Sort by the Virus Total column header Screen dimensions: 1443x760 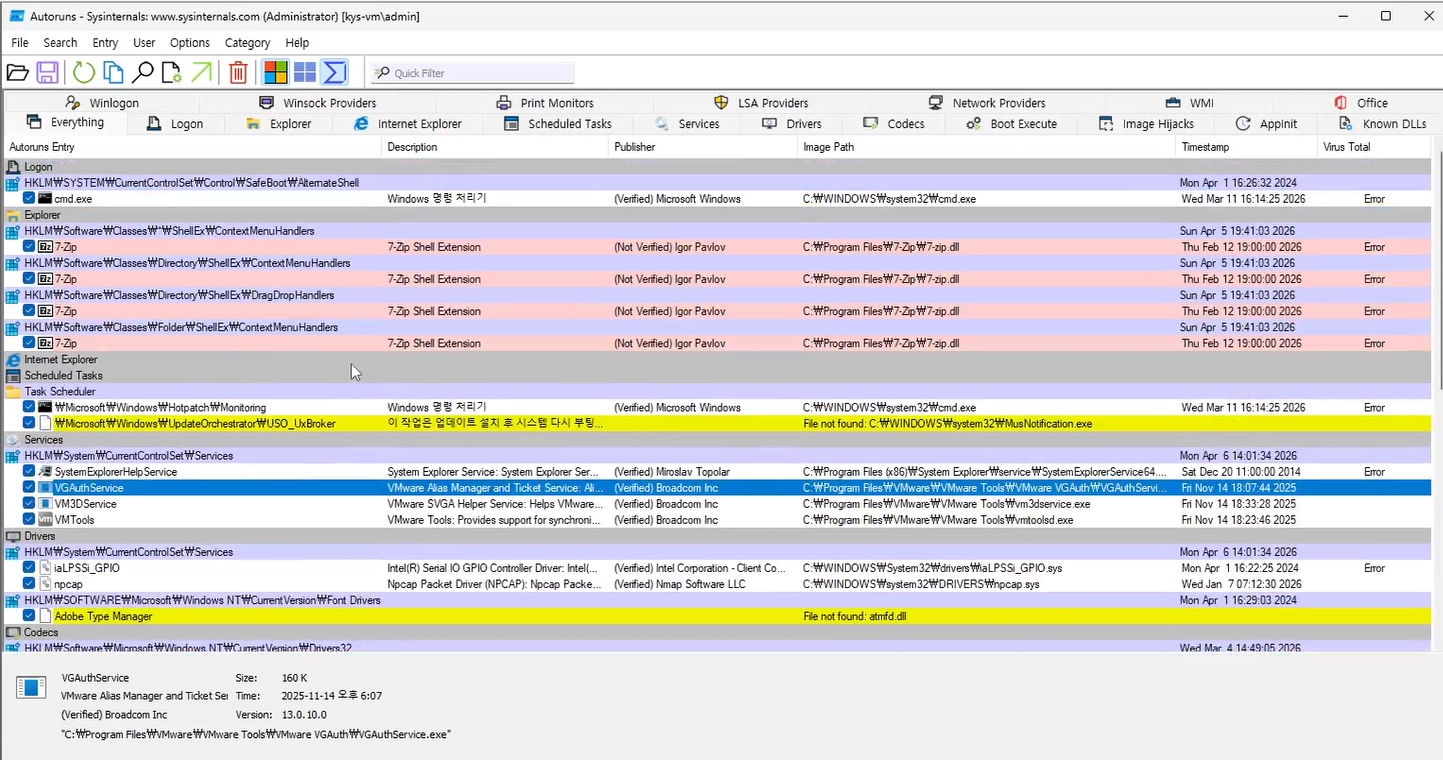click(x=1375, y=147)
